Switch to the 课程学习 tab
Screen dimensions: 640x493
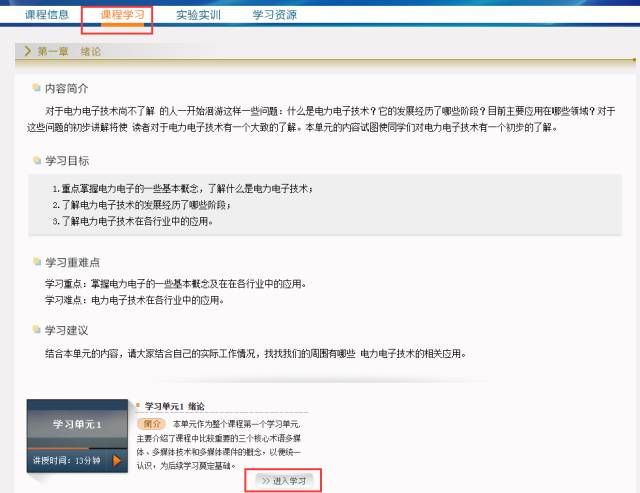[x=122, y=15]
